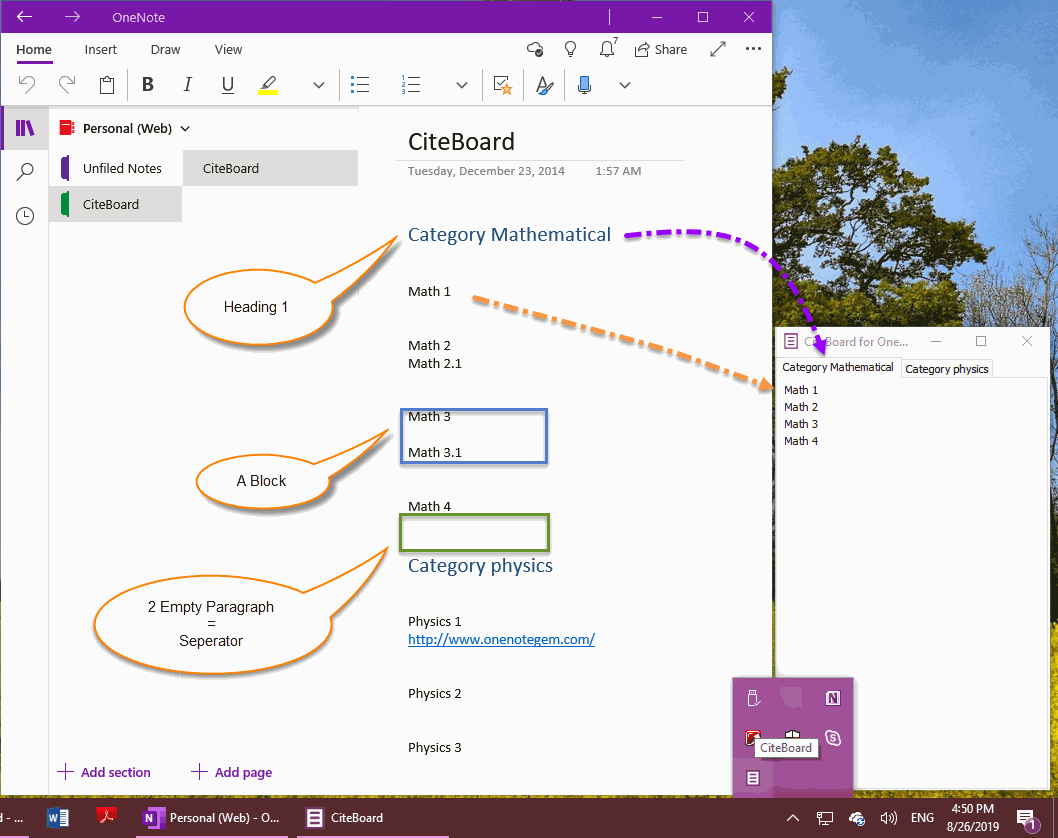
Task: Click the Share button
Action: point(661,49)
